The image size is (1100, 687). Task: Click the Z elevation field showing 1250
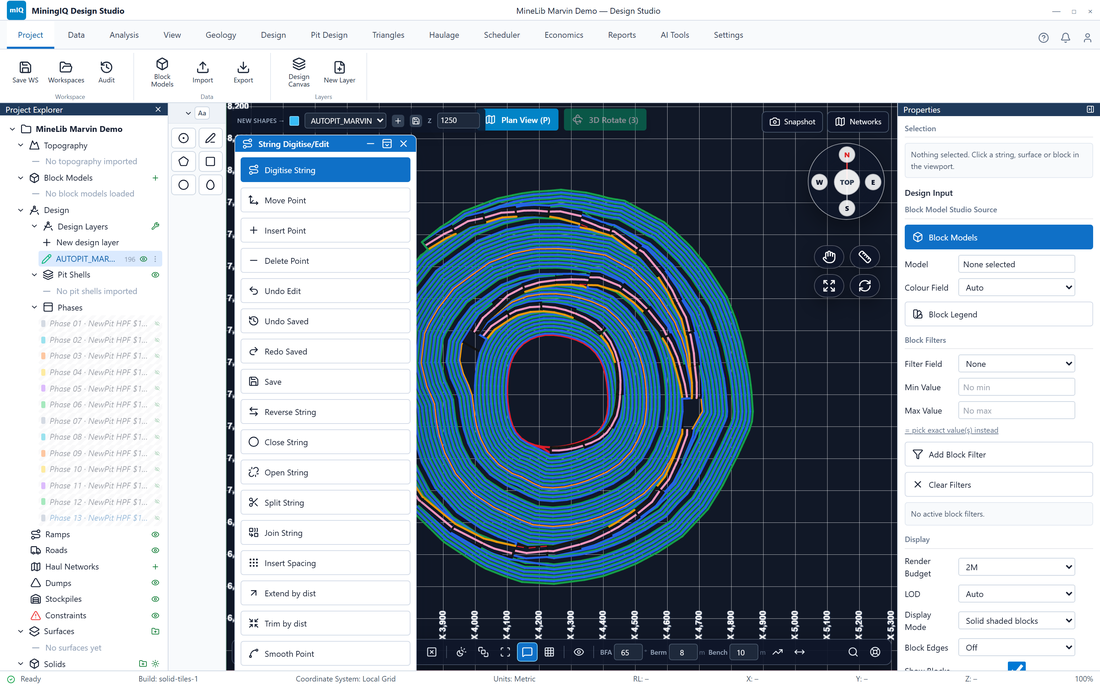coord(458,121)
